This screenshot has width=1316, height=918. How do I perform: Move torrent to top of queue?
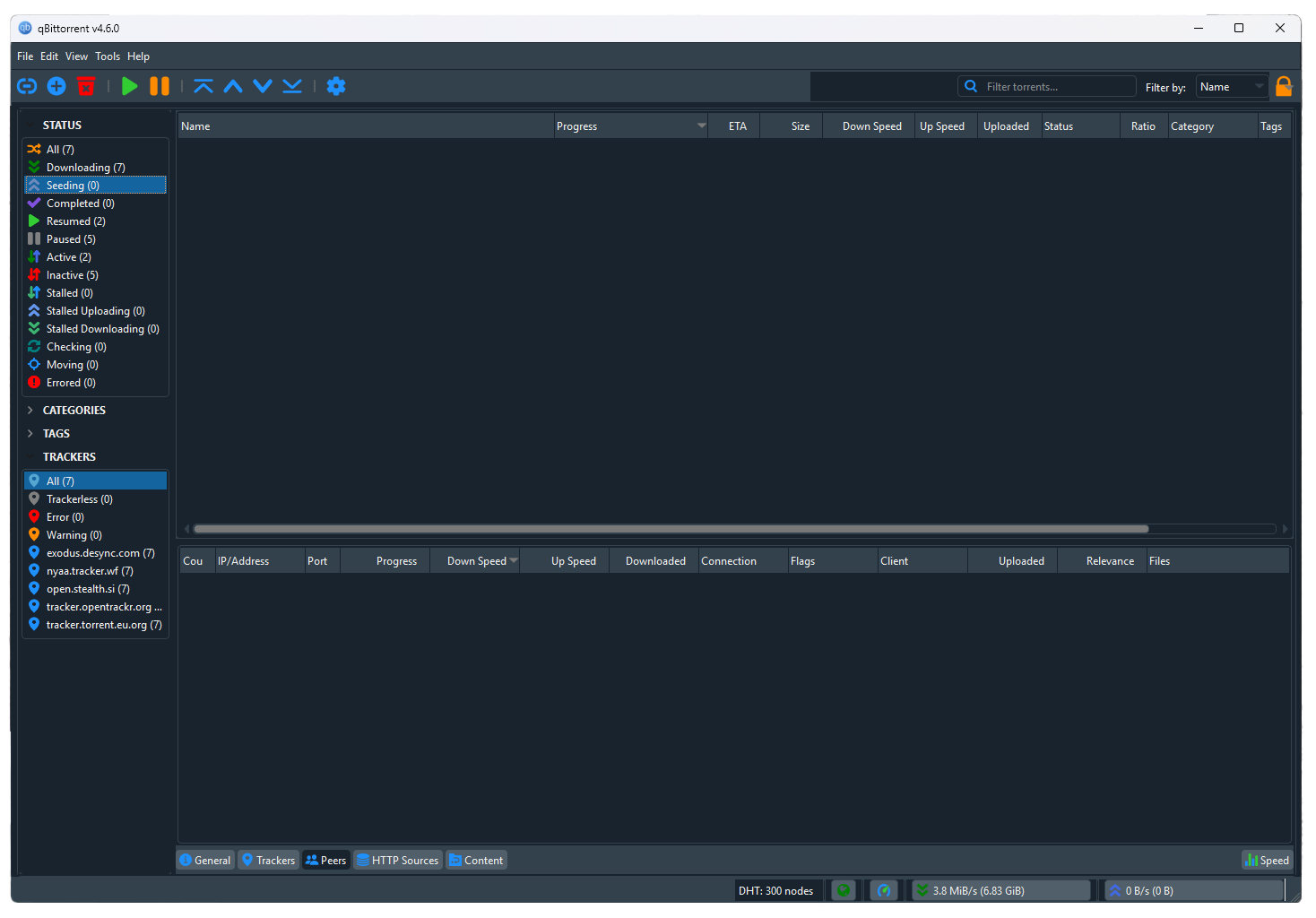203,86
